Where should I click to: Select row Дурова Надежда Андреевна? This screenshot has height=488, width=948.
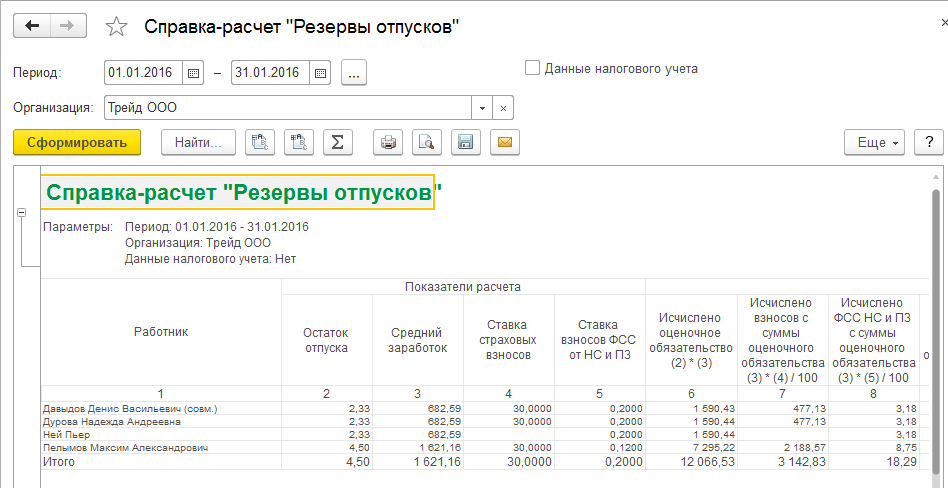click(161, 421)
